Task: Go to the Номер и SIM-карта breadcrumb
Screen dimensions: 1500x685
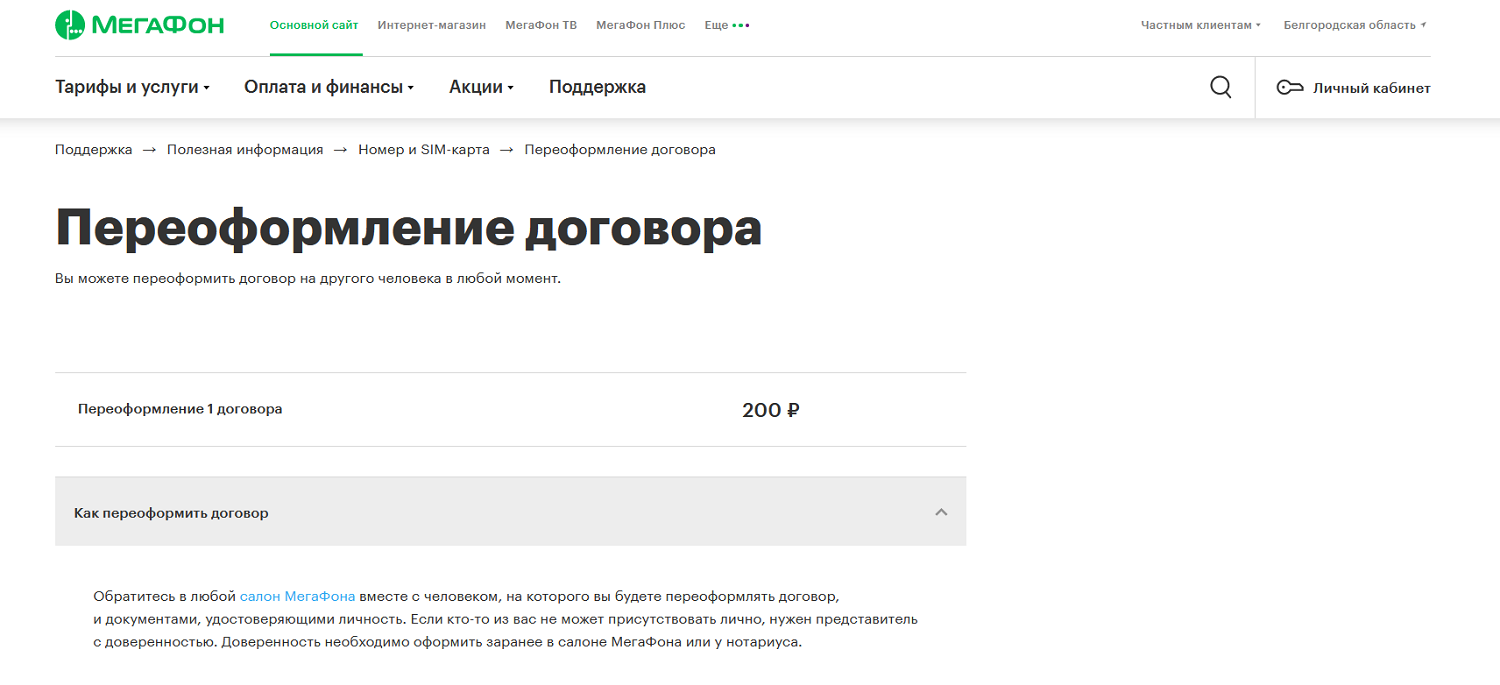Action: (424, 150)
